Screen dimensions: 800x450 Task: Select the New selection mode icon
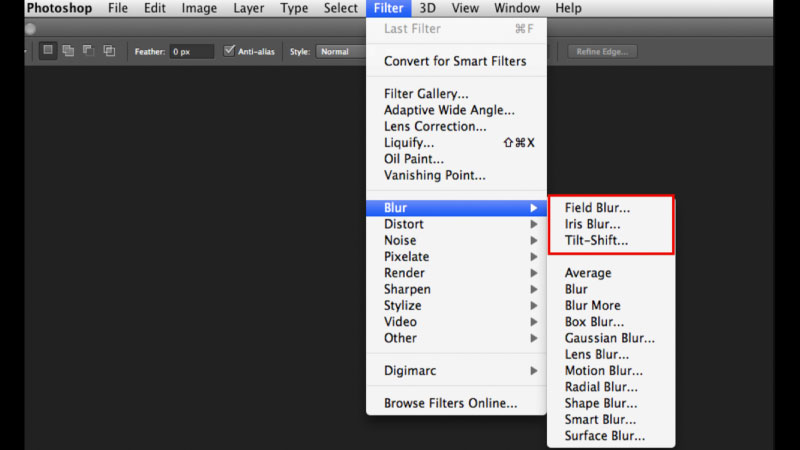click(x=48, y=51)
